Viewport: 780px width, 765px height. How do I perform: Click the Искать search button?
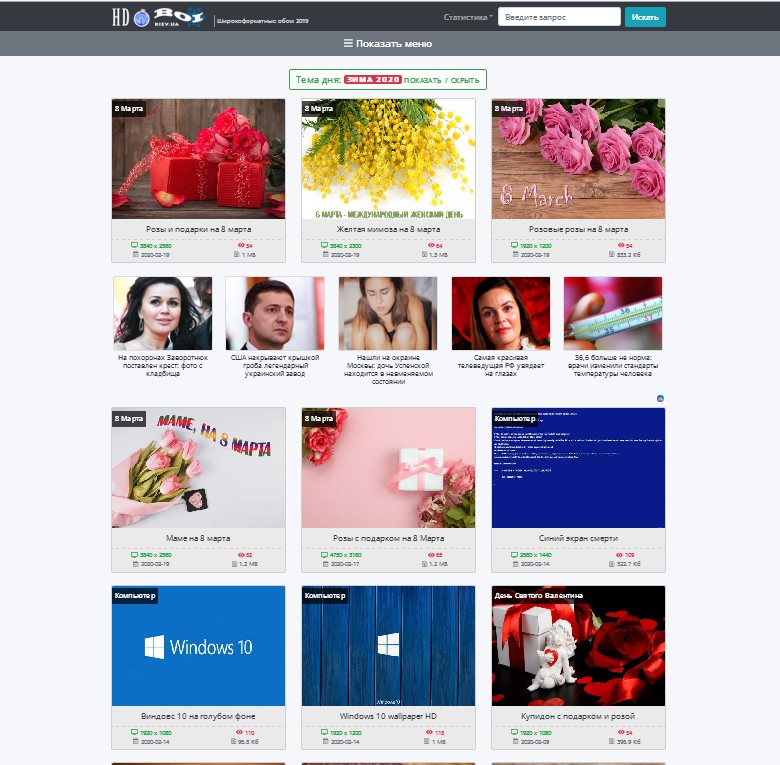coord(645,17)
